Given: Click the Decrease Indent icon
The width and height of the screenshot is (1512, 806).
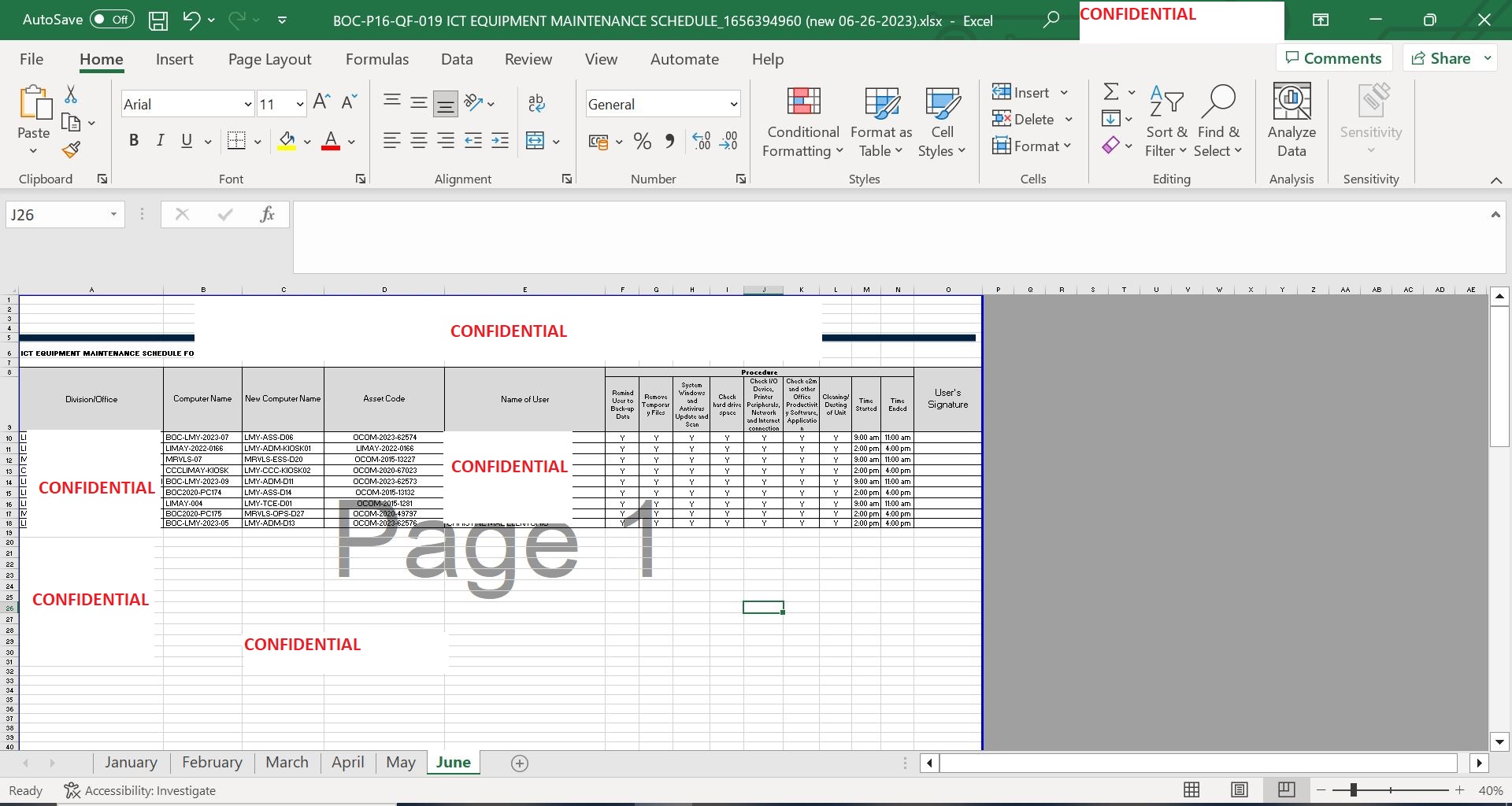Looking at the screenshot, I should 473,141.
